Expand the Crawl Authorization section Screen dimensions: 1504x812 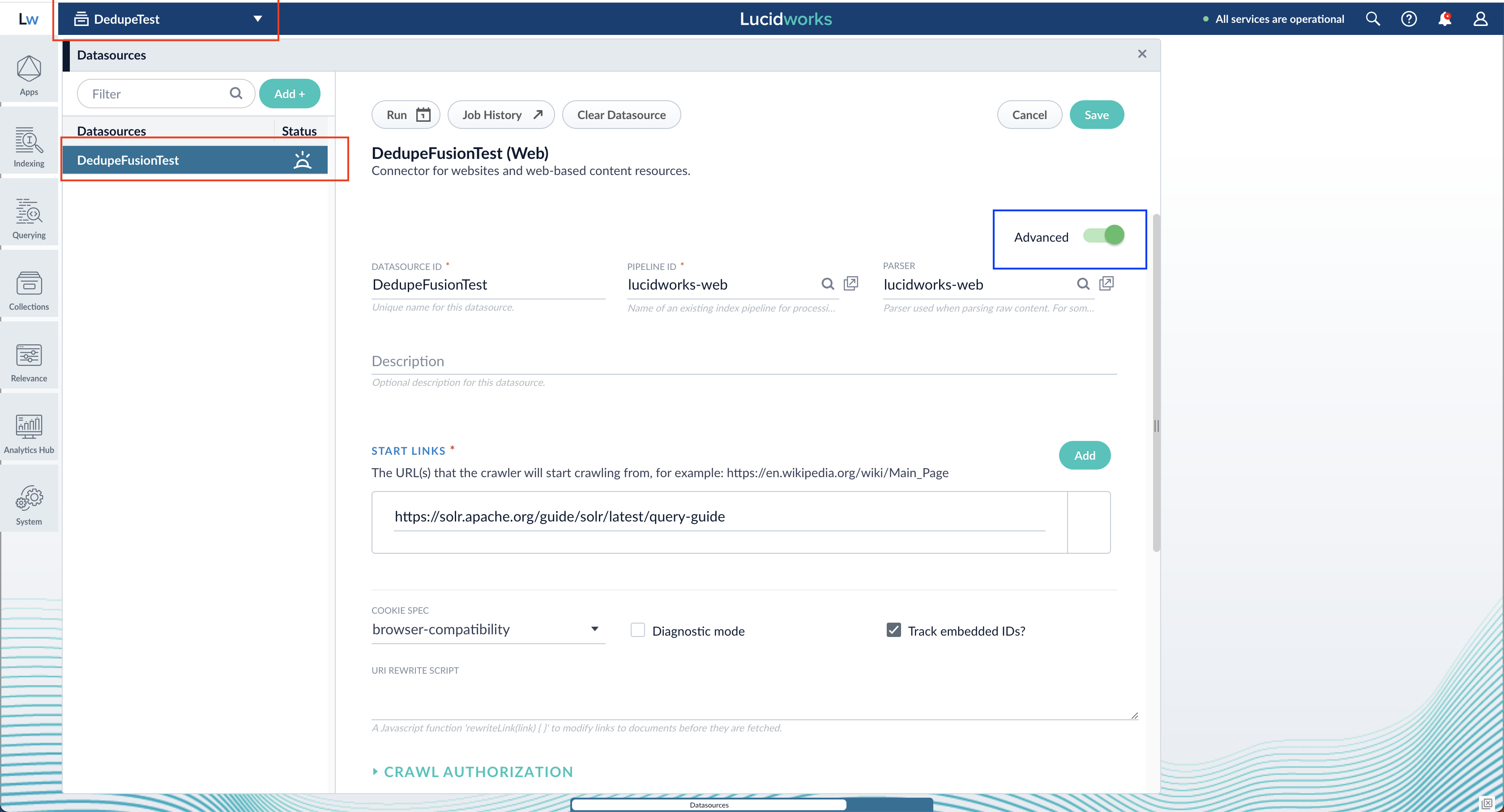click(473, 772)
